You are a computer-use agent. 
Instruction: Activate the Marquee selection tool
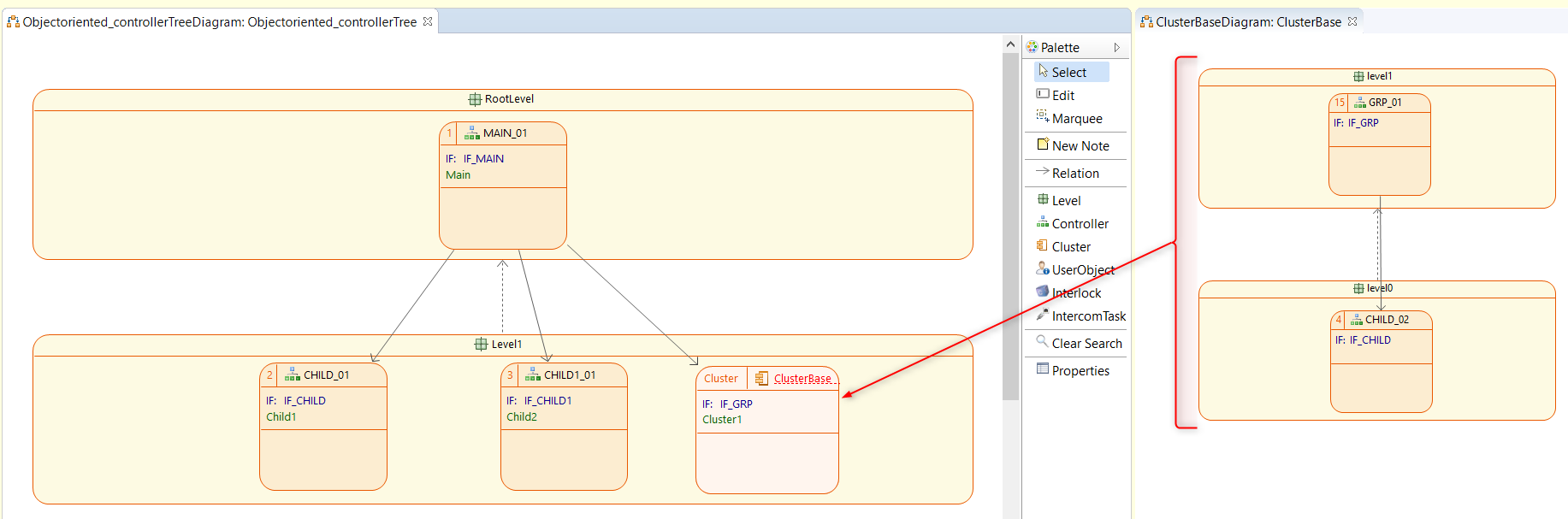tap(1076, 118)
